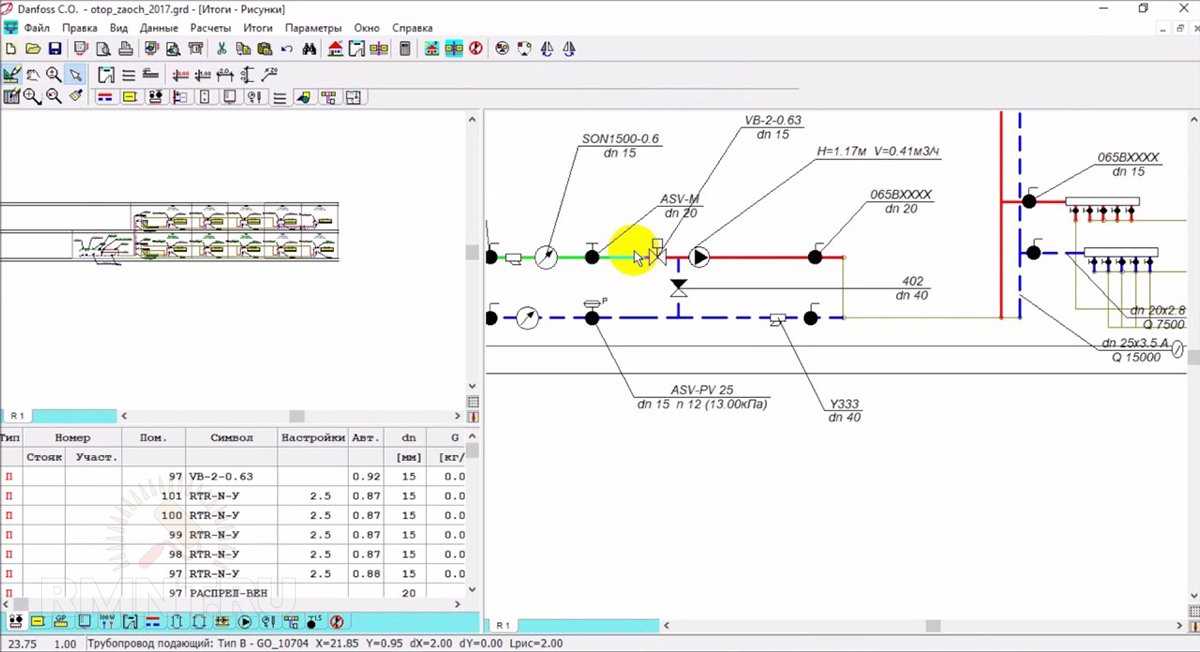Activate the arrow pointer selection tool

(76, 75)
